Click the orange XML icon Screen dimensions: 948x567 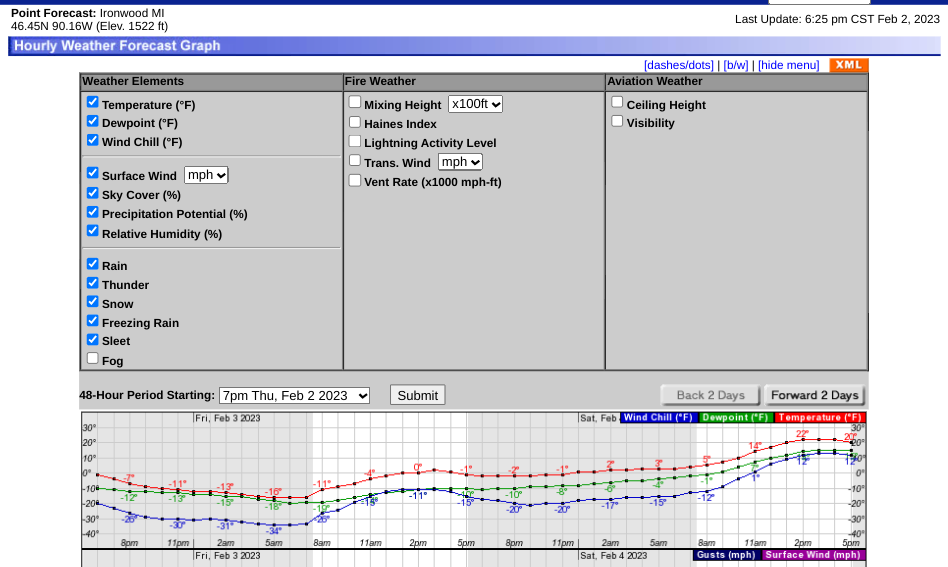[x=849, y=65]
